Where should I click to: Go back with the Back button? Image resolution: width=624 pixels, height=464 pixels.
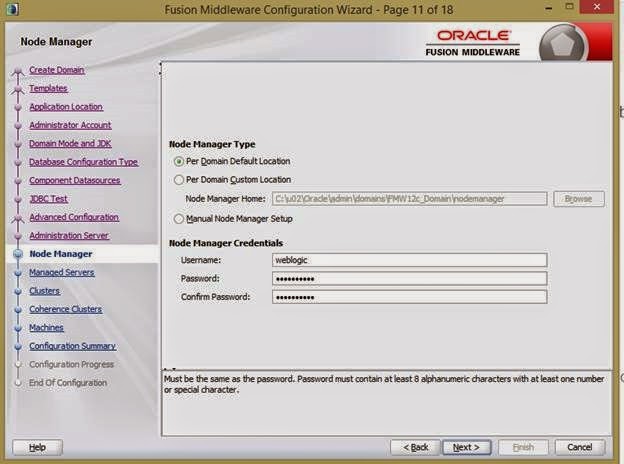415,447
